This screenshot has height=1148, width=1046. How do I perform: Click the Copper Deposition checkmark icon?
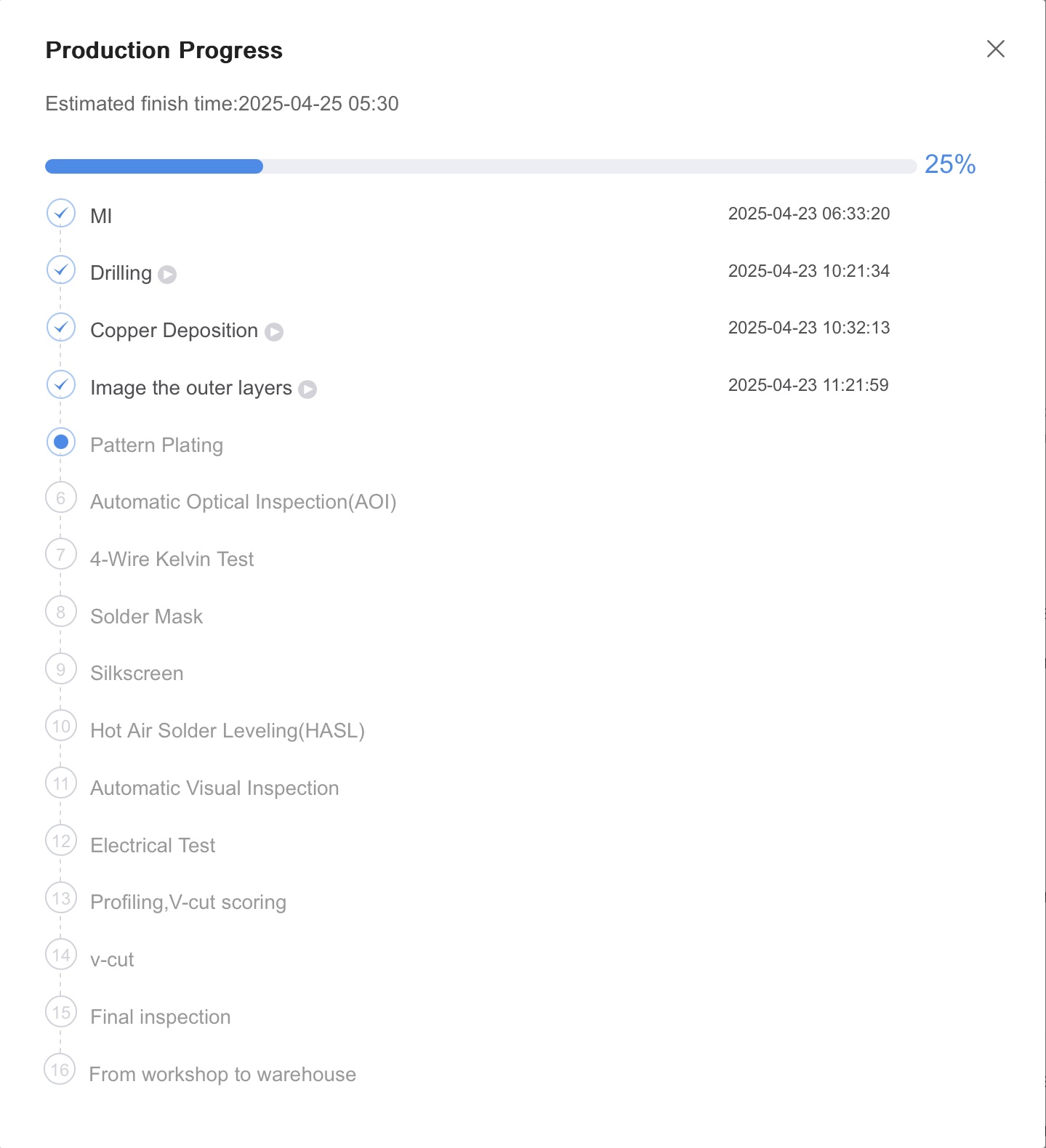coord(61,328)
